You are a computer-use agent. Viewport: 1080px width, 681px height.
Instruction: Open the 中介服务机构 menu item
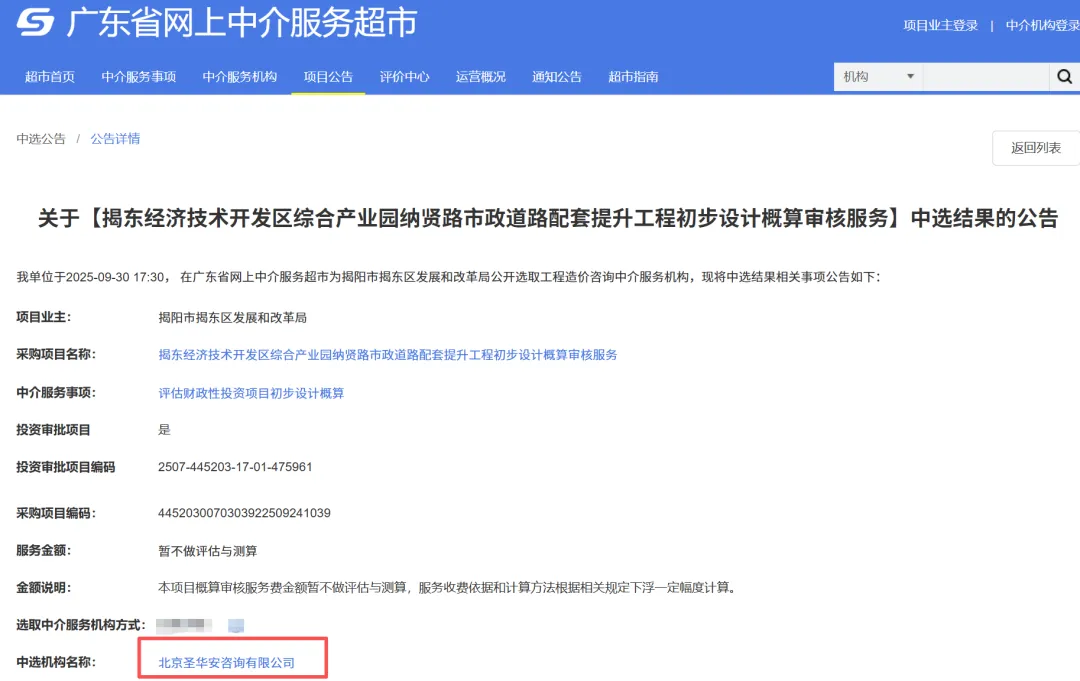(x=240, y=76)
